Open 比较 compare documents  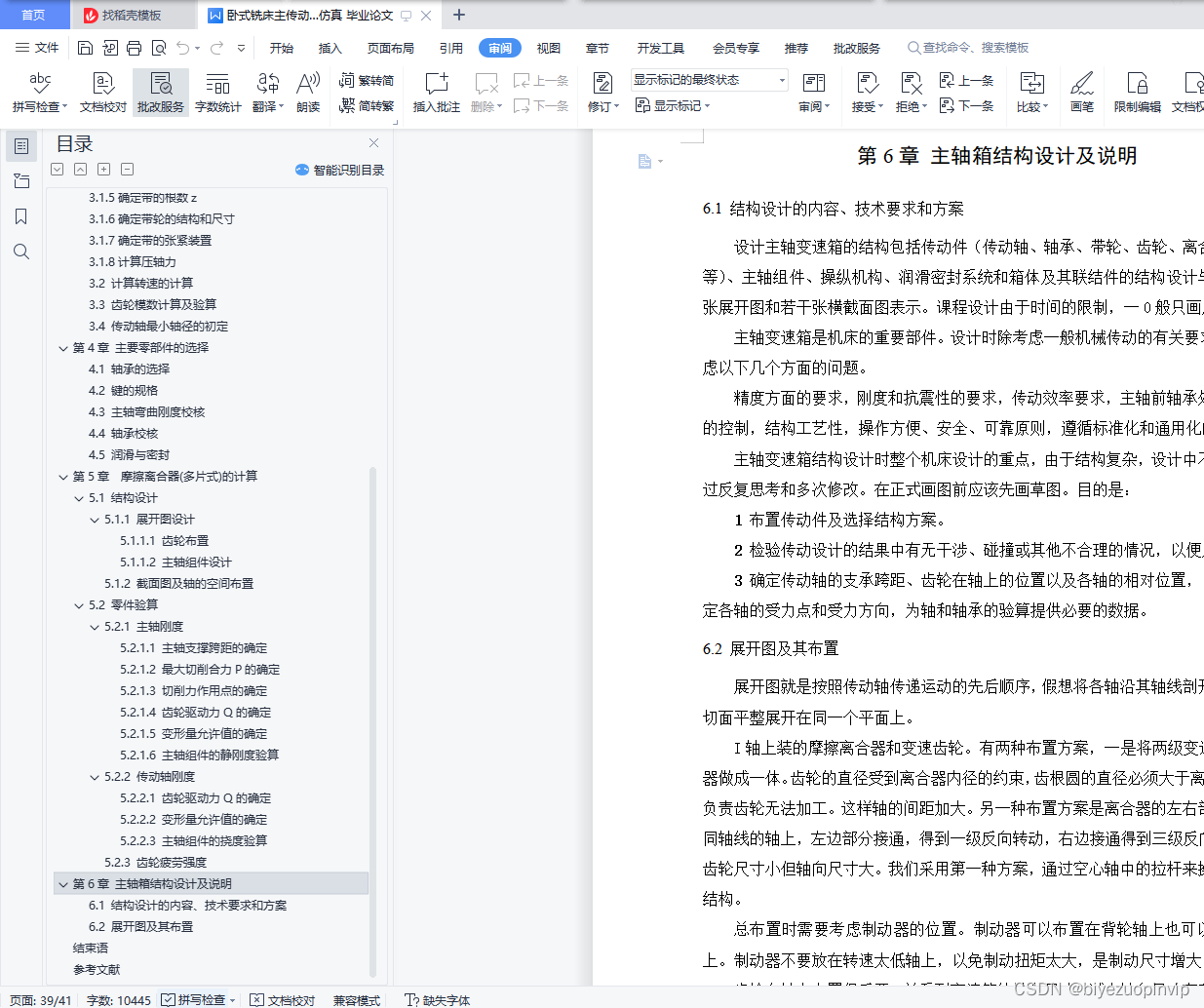tap(1032, 93)
